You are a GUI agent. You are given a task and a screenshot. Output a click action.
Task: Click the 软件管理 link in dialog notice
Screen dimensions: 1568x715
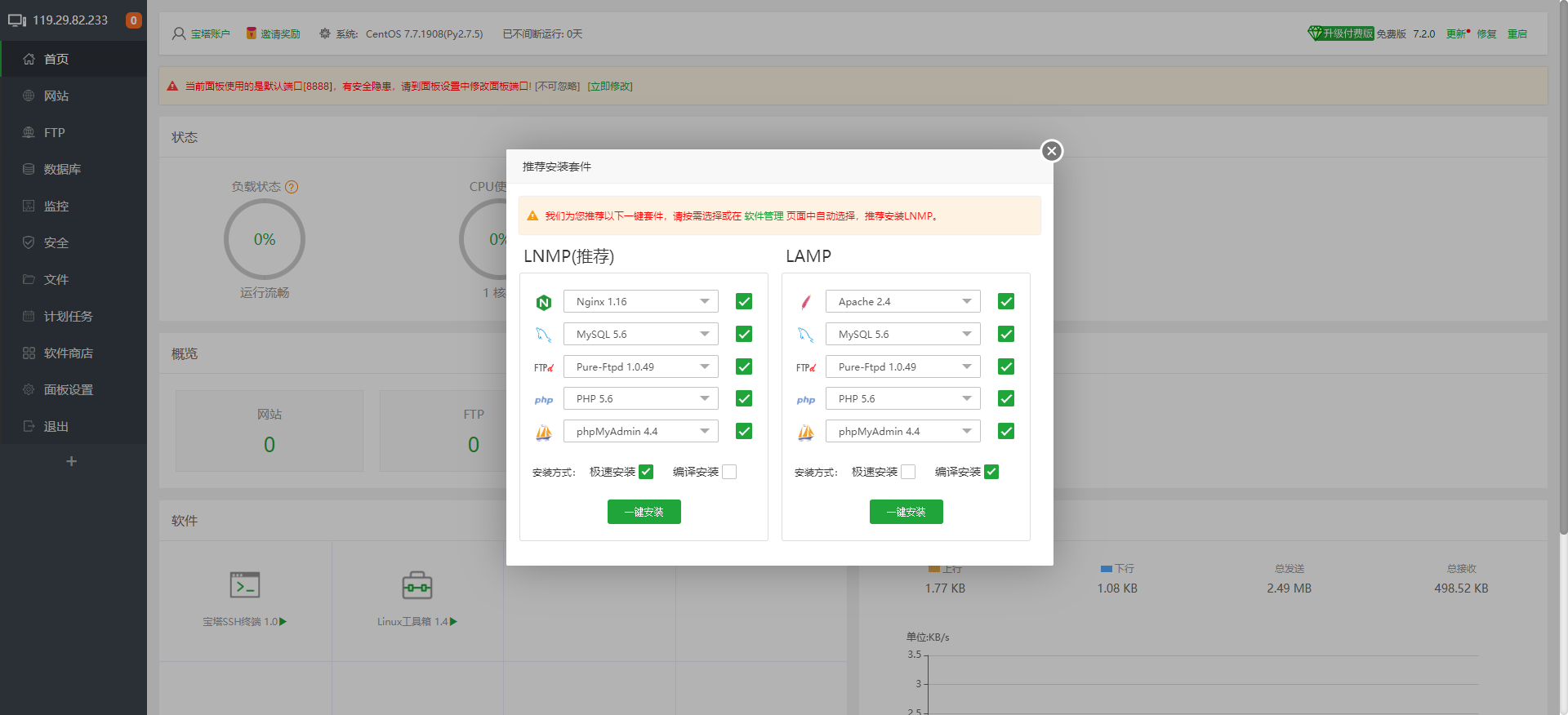764,216
